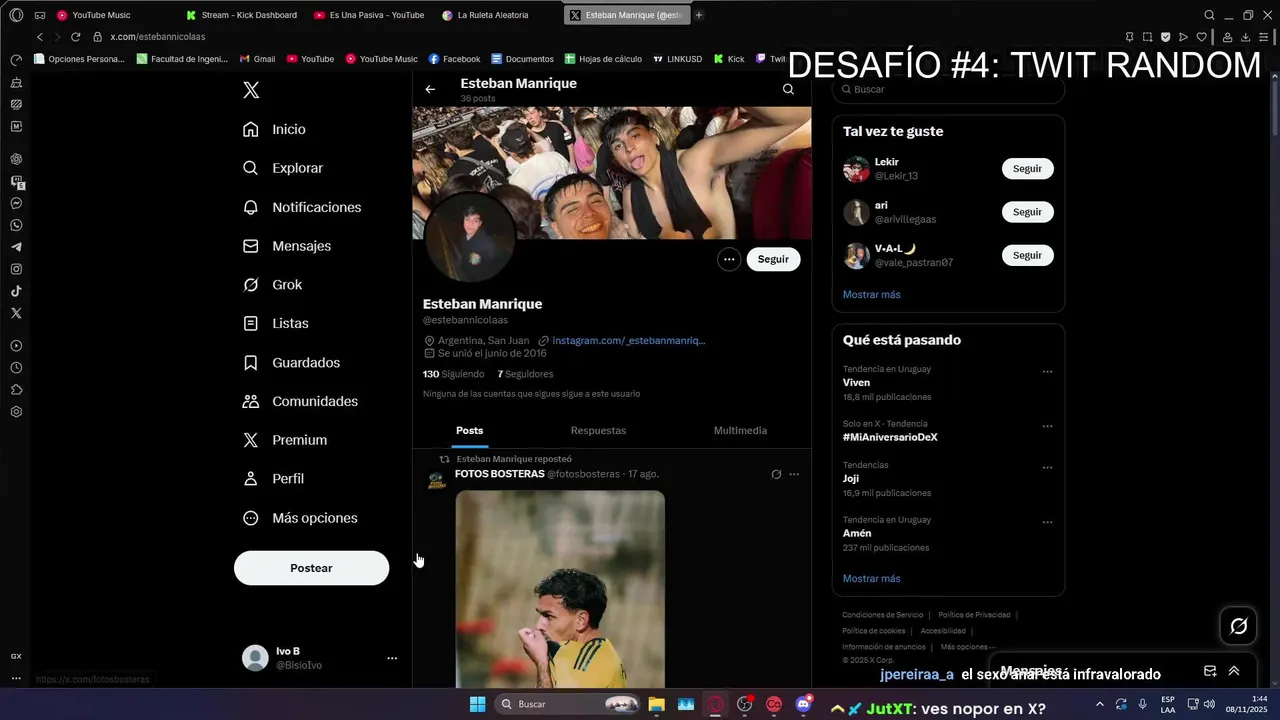
Task: Switch to the Multimedia tab
Action: (740, 431)
